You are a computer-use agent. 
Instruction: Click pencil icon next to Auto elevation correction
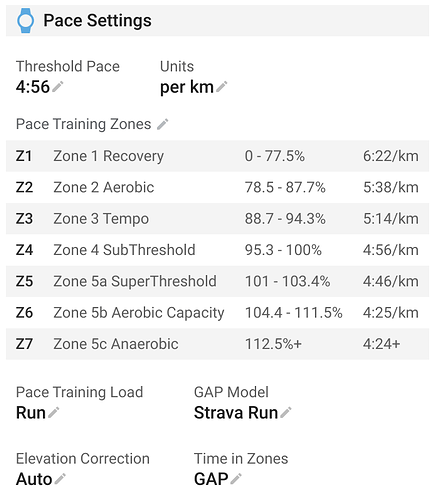click(x=60, y=479)
